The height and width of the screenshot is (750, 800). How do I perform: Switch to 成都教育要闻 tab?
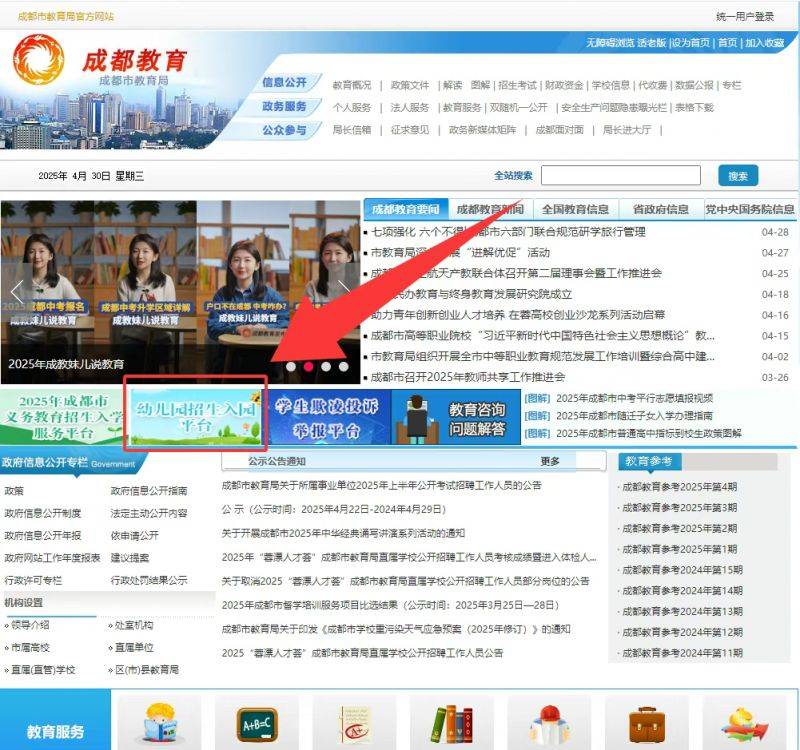406,210
